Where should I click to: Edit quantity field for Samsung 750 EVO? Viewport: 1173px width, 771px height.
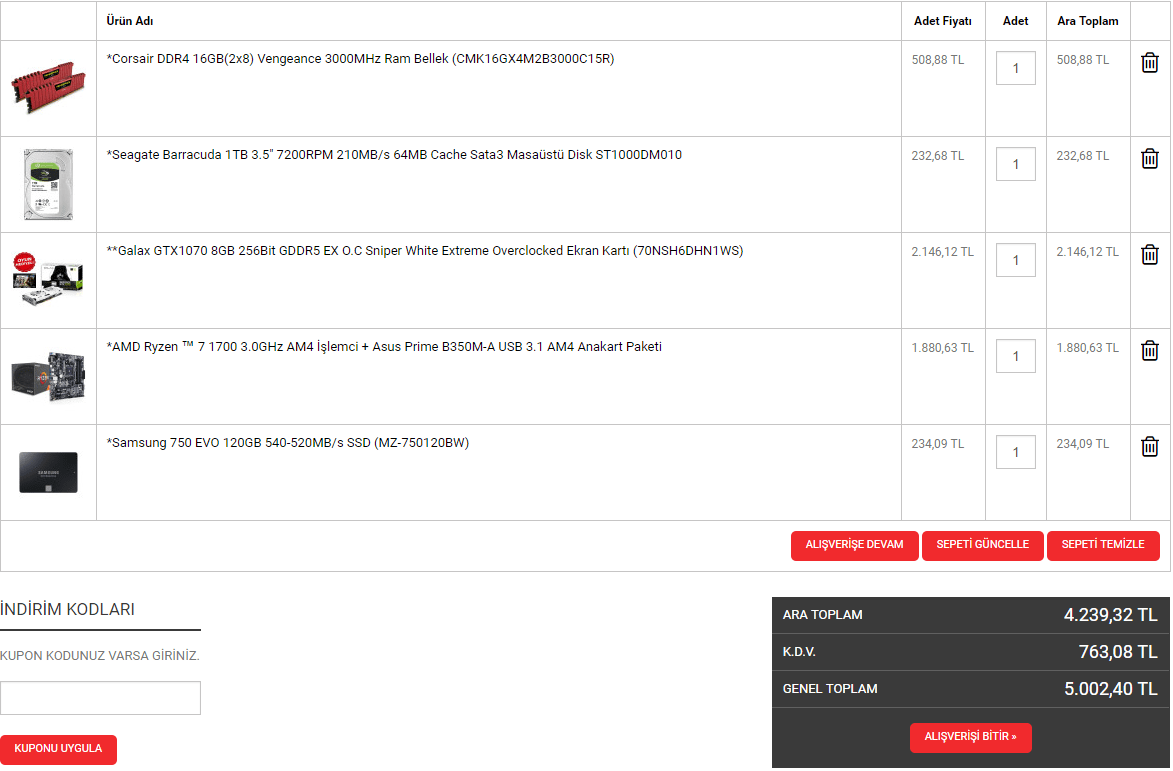click(x=1015, y=452)
